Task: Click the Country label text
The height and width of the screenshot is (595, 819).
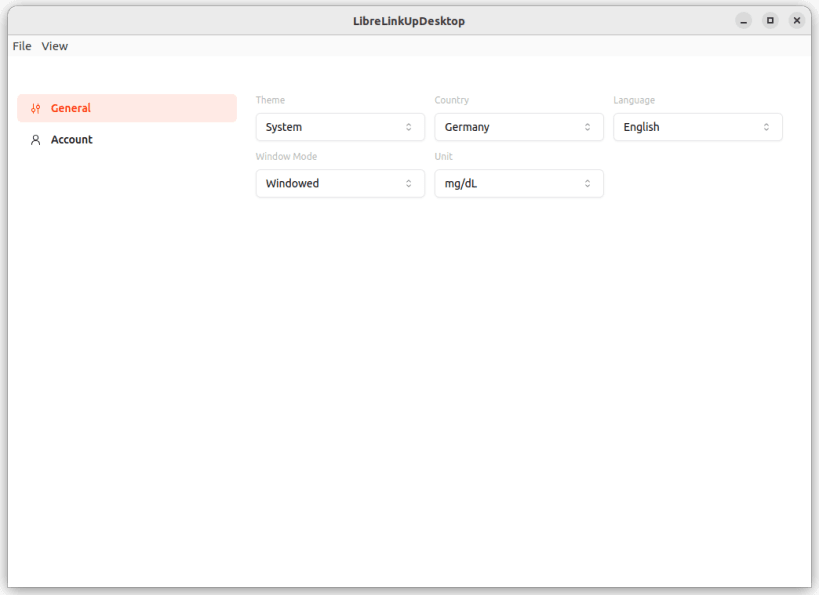Action: (x=452, y=100)
